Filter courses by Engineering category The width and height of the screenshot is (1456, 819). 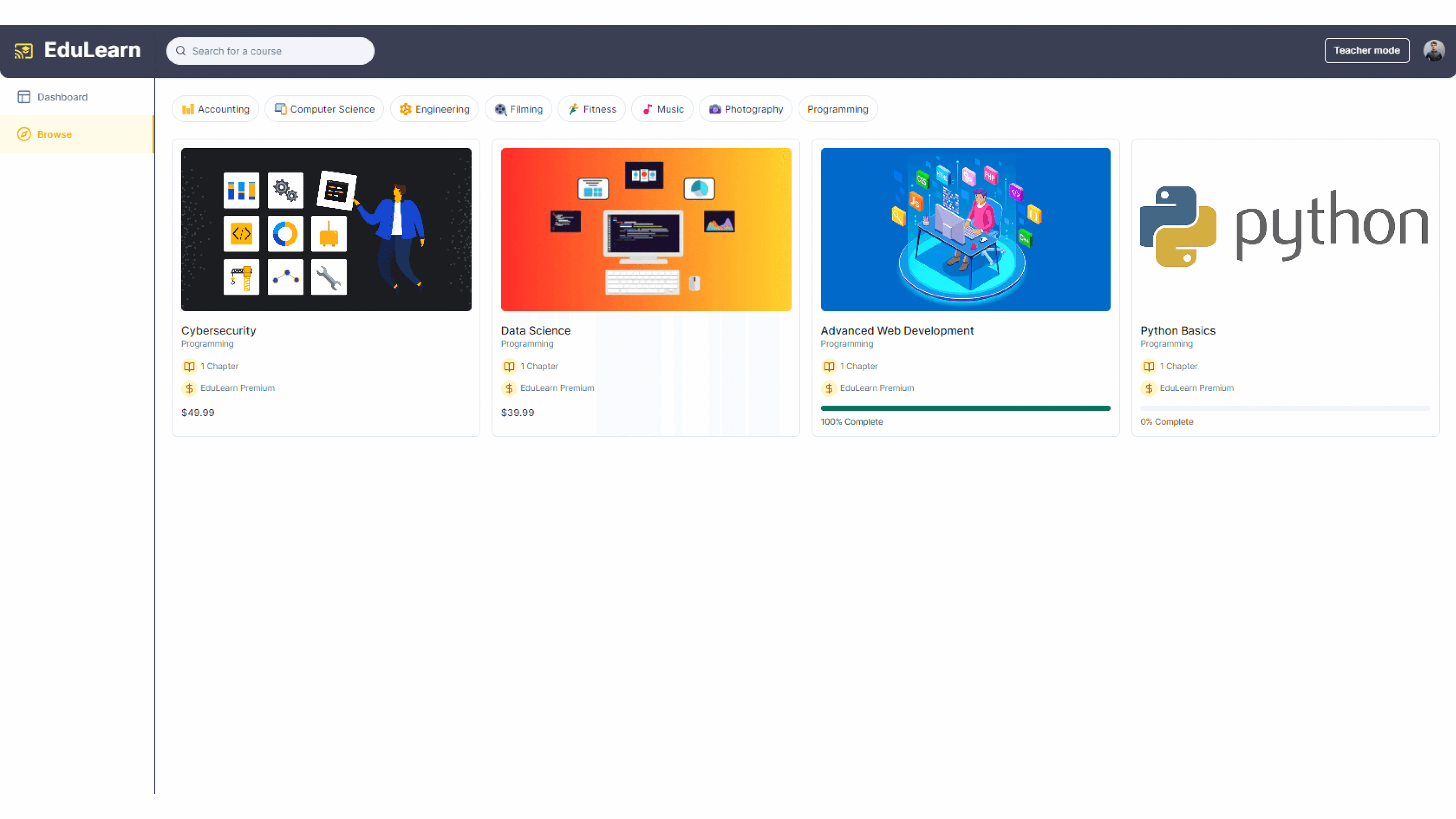[x=434, y=109]
